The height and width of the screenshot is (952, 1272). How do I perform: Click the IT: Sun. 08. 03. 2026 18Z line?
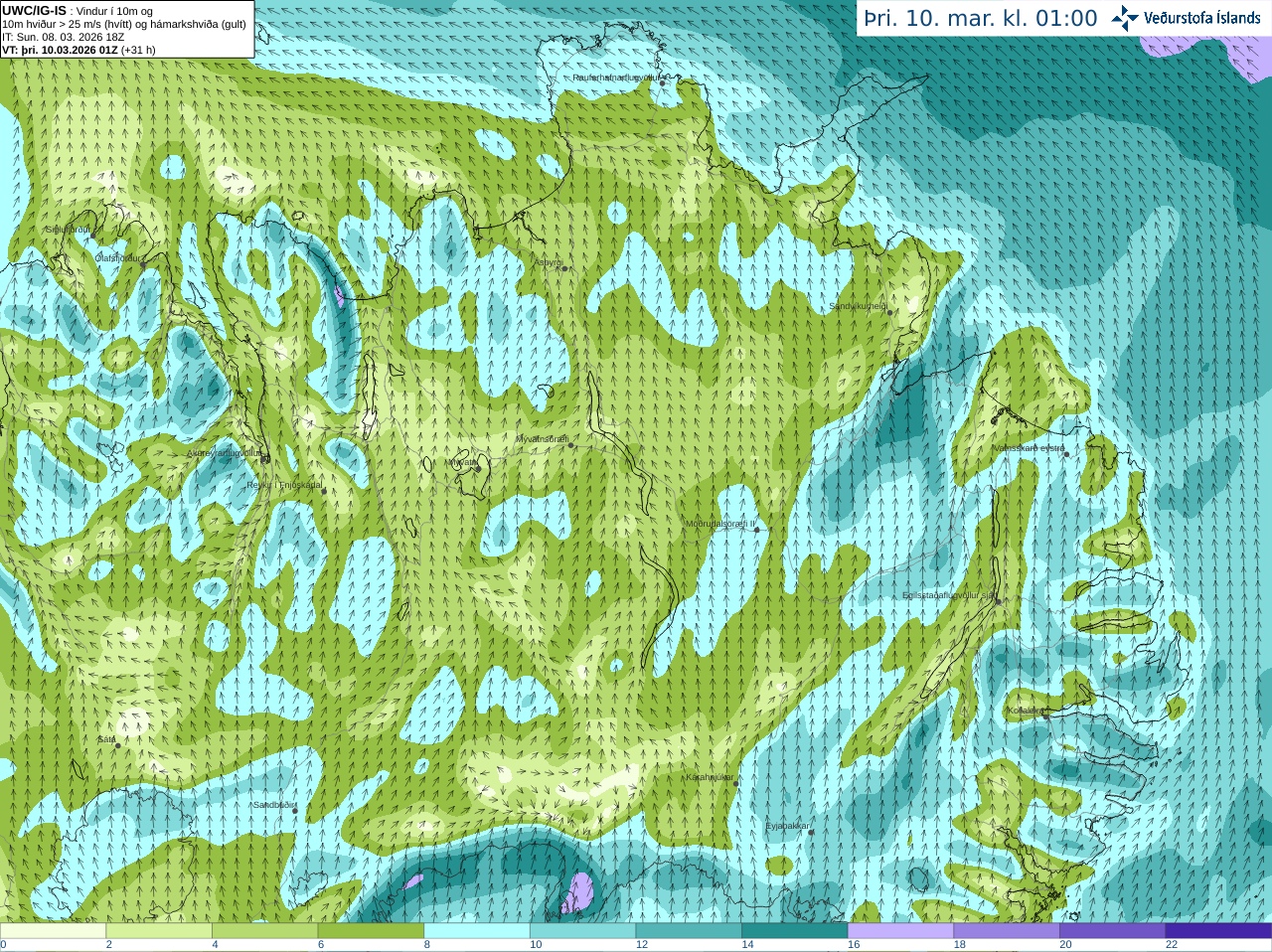tap(63, 37)
